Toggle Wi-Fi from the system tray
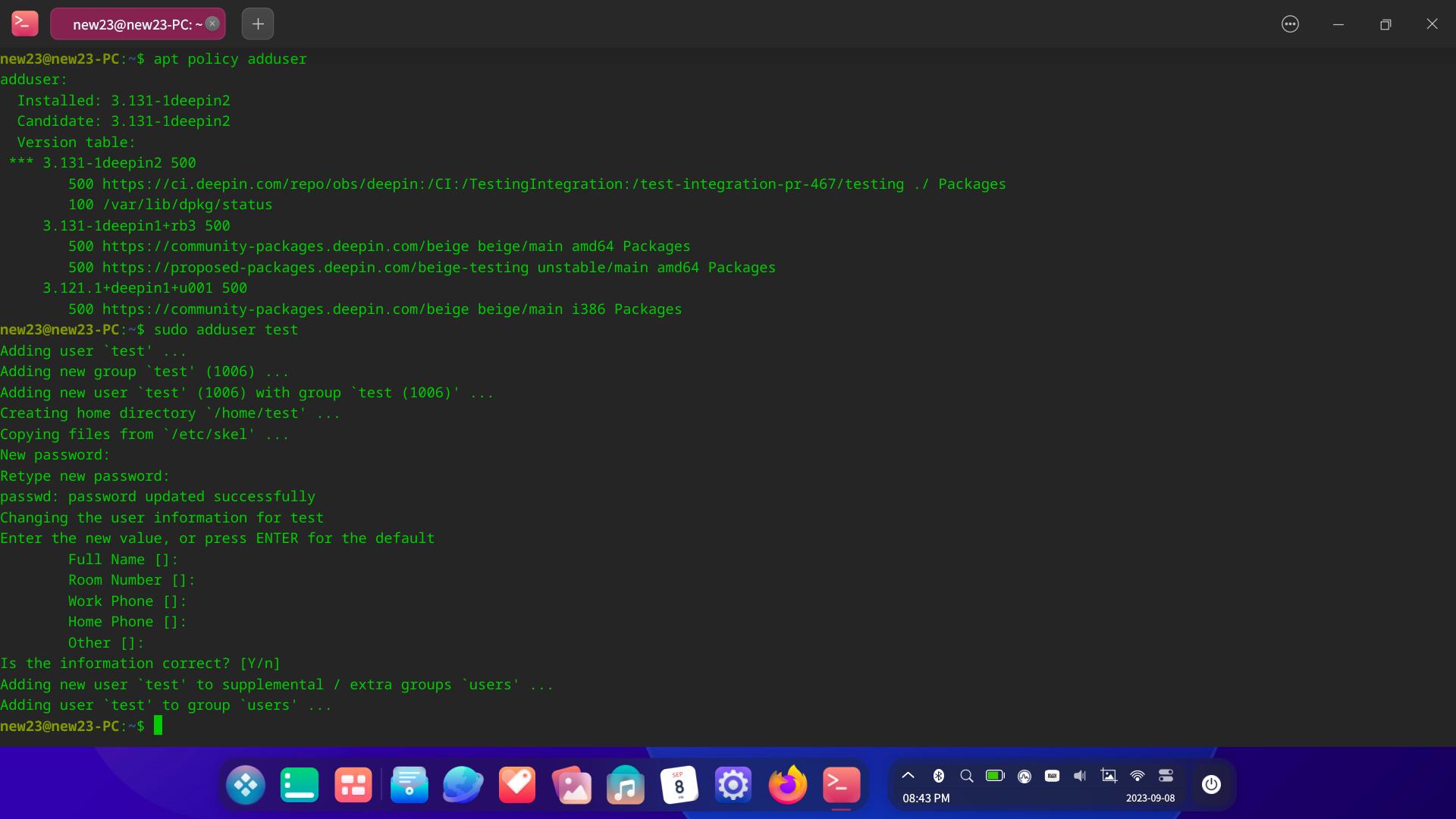The image size is (1456, 819). tap(1137, 775)
